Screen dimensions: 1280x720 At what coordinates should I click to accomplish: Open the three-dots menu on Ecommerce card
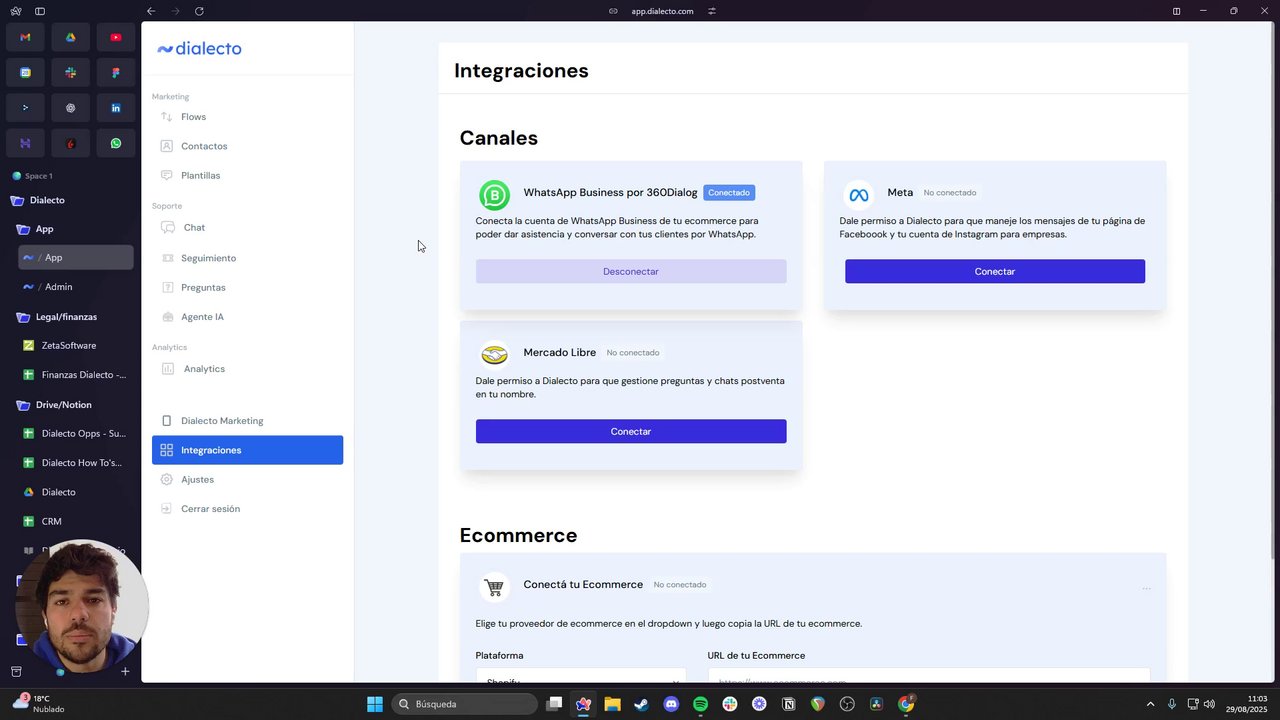coord(1146,588)
